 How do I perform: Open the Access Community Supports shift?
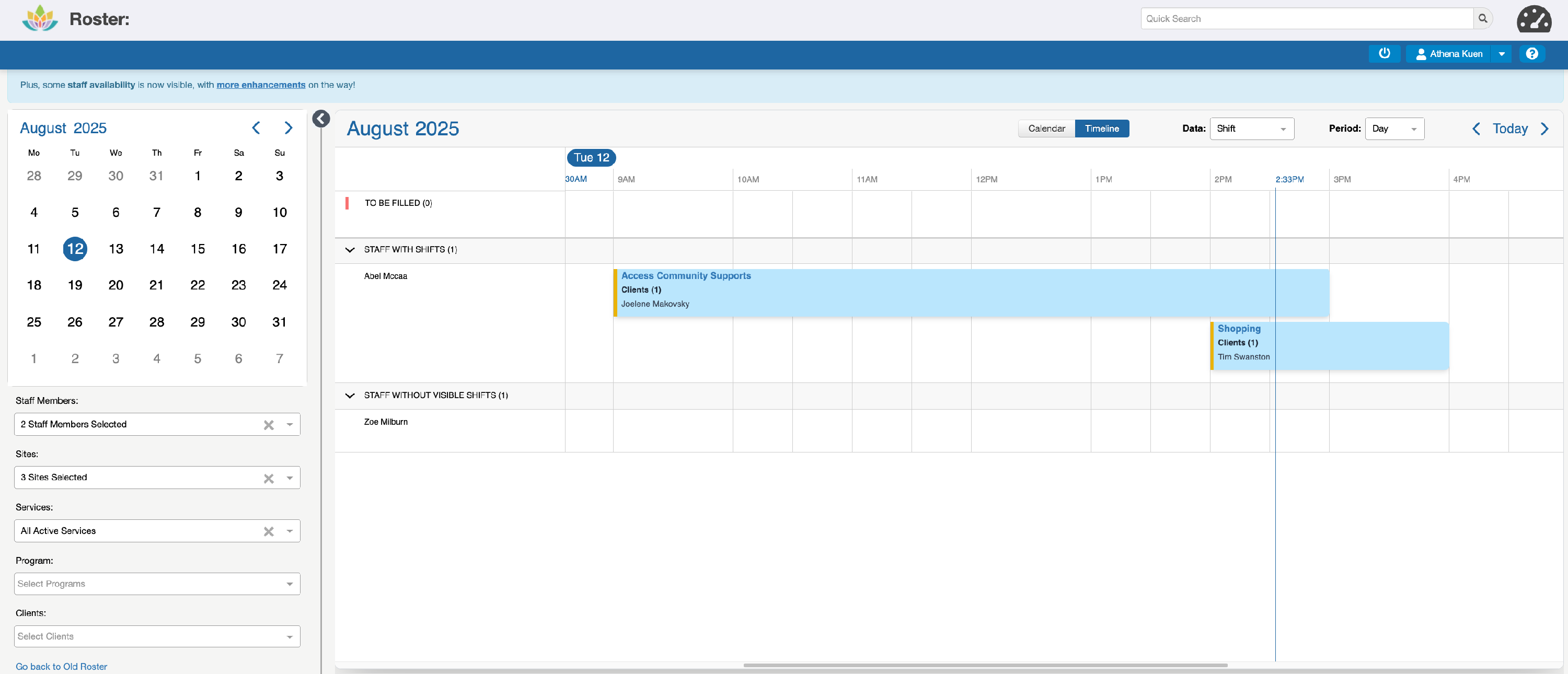tap(971, 293)
